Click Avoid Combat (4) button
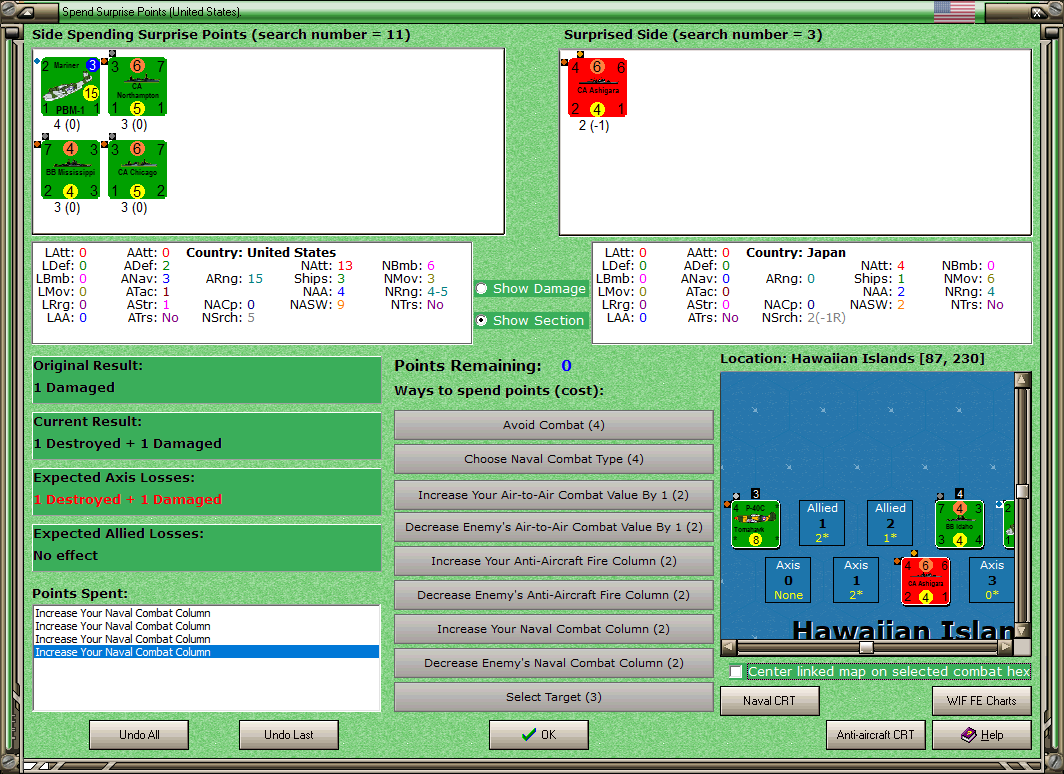Screen dimensions: 1064x774 pyautogui.click(x=554, y=425)
